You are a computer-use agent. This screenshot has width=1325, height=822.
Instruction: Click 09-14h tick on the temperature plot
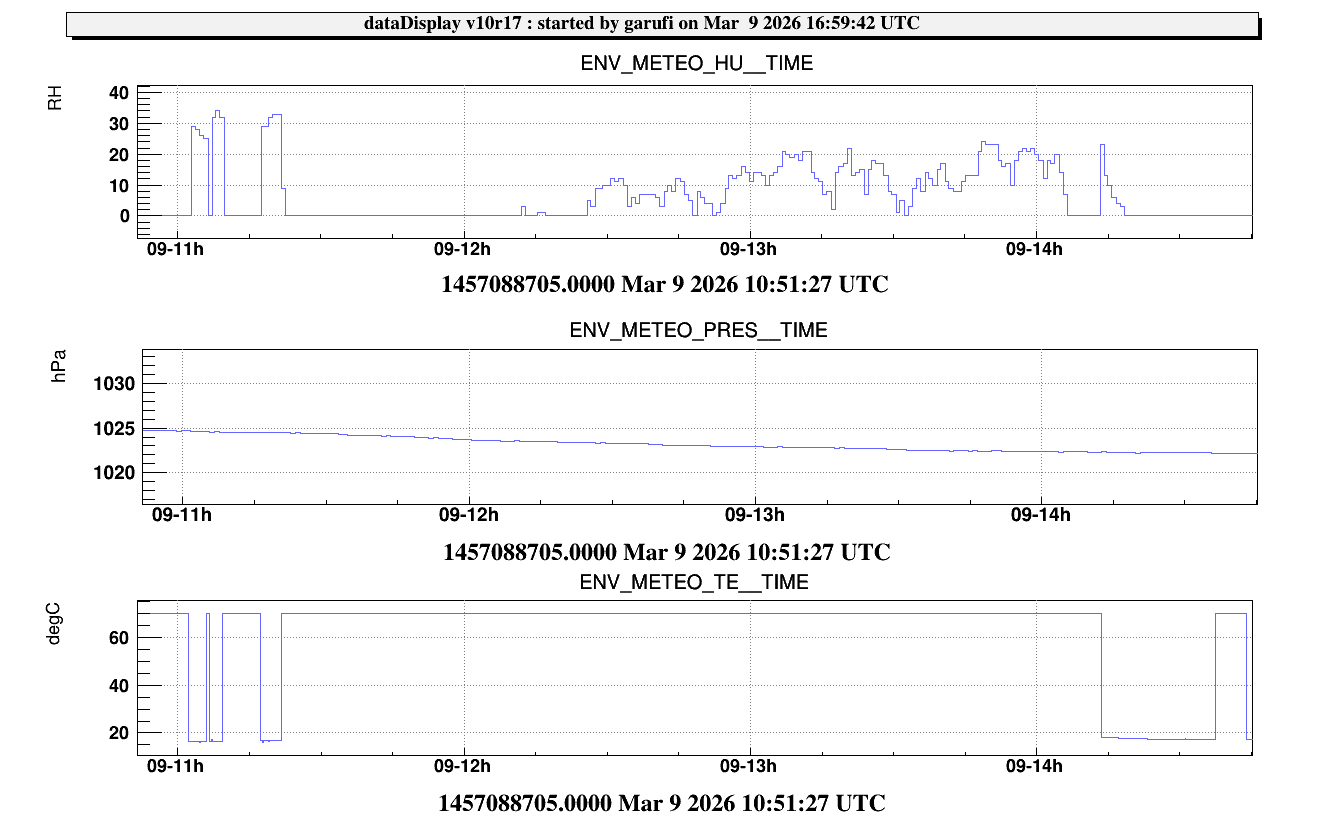click(1036, 767)
